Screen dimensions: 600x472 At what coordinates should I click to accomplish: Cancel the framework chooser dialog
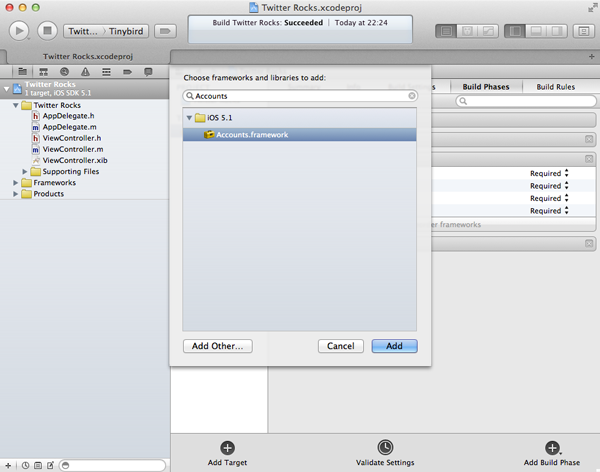tap(341, 346)
